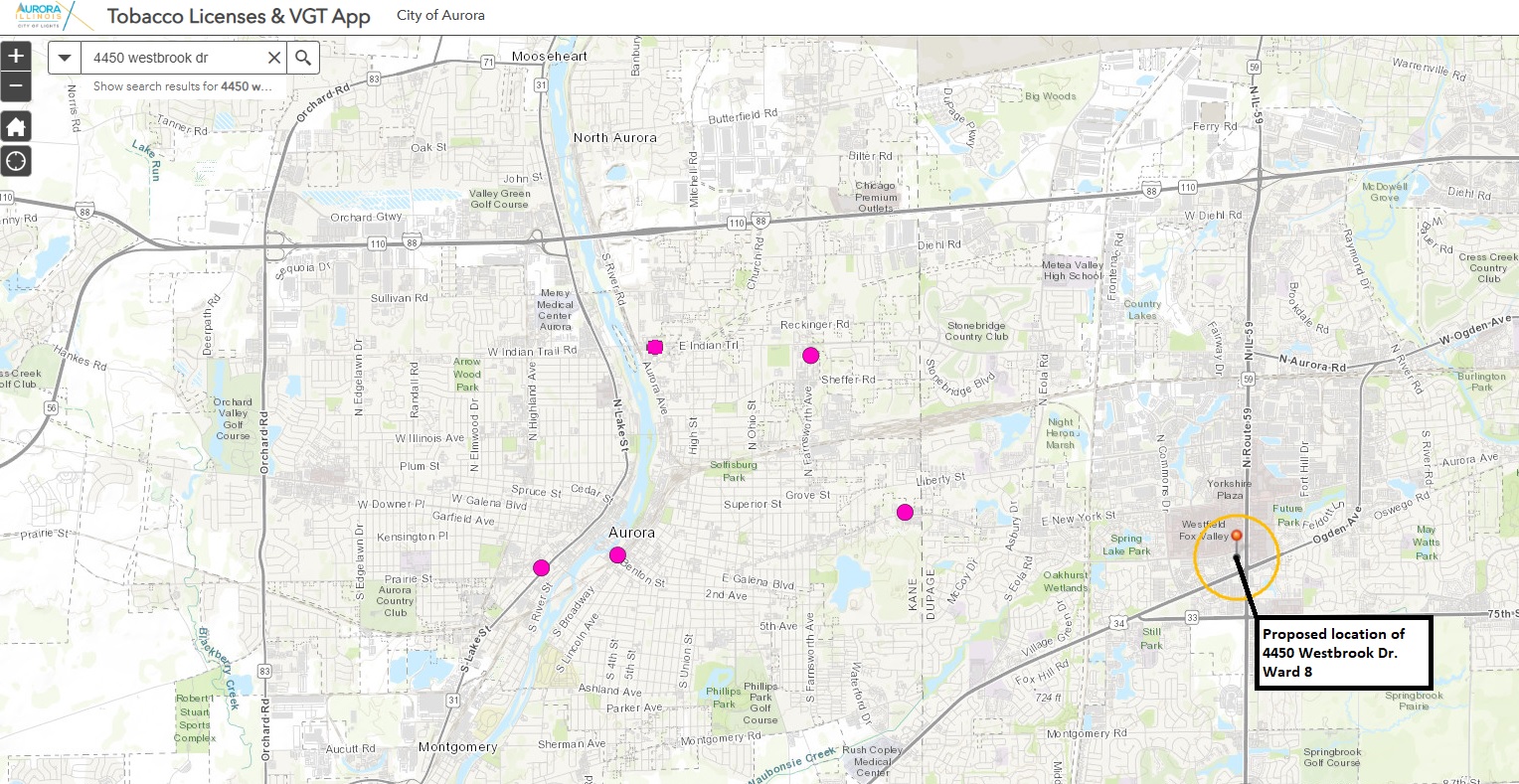1519x784 pixels.
Task: Clear the search box with X
Action: click(274, 58)
